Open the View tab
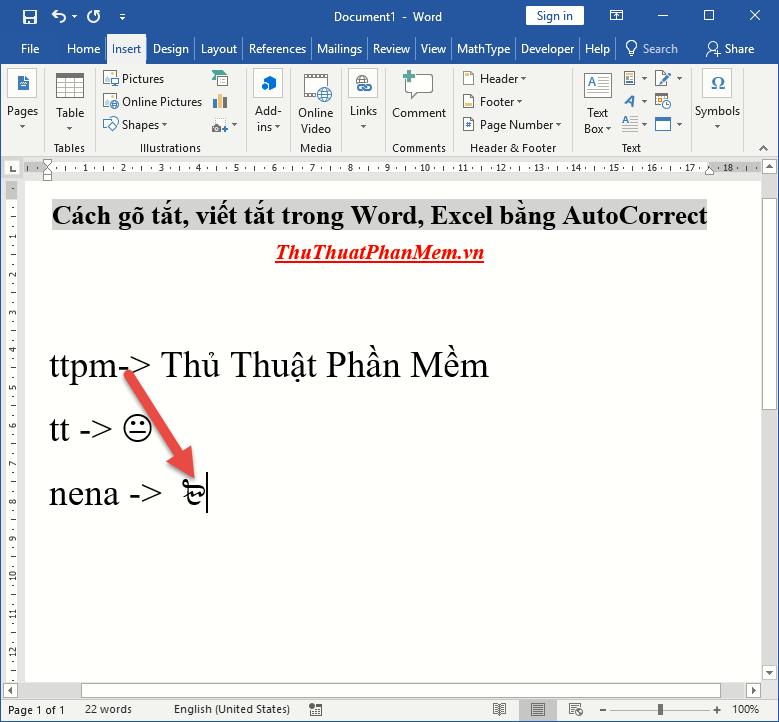The height and width of the screenshot is (722, 779). coord(433,49)
